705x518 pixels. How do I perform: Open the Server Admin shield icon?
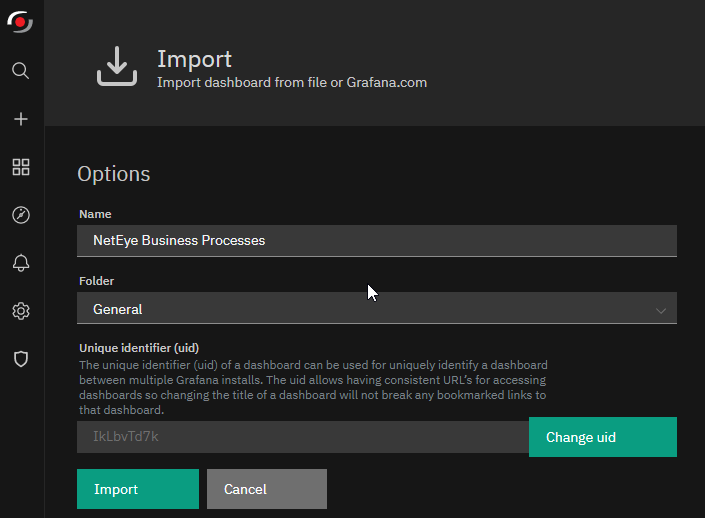tap(21, 359)
